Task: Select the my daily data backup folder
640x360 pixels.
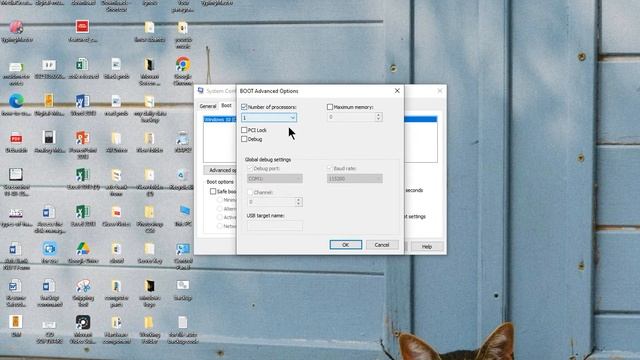Action: pos(149,101)
